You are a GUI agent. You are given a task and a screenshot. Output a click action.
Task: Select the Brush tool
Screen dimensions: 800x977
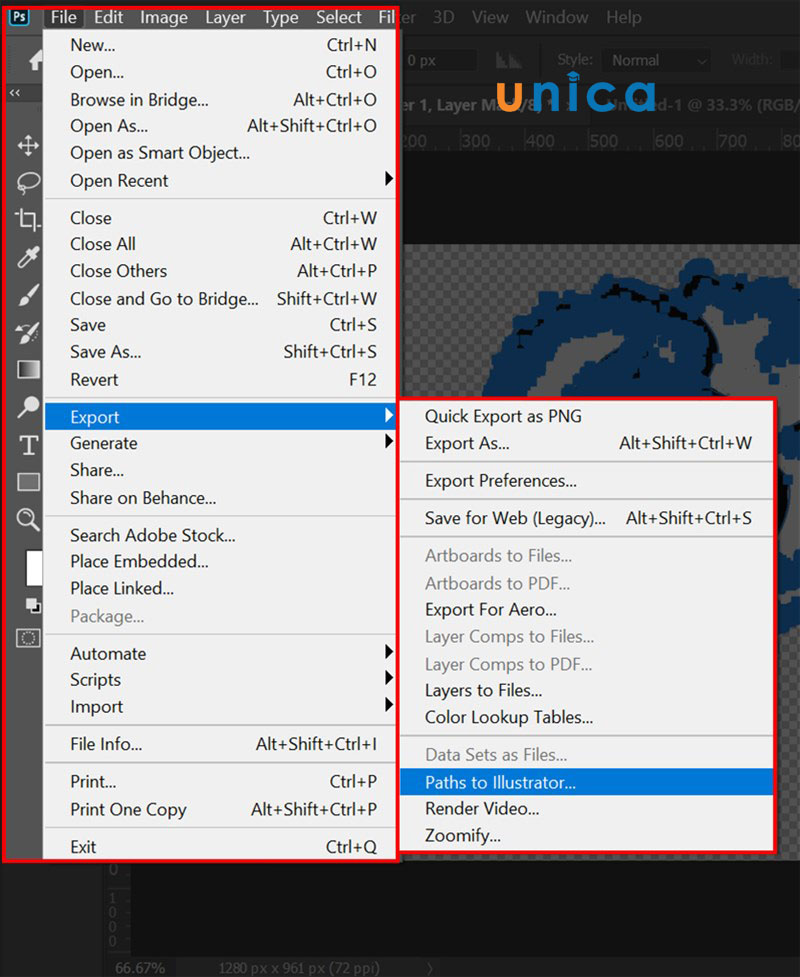click(x=28, y=295)
